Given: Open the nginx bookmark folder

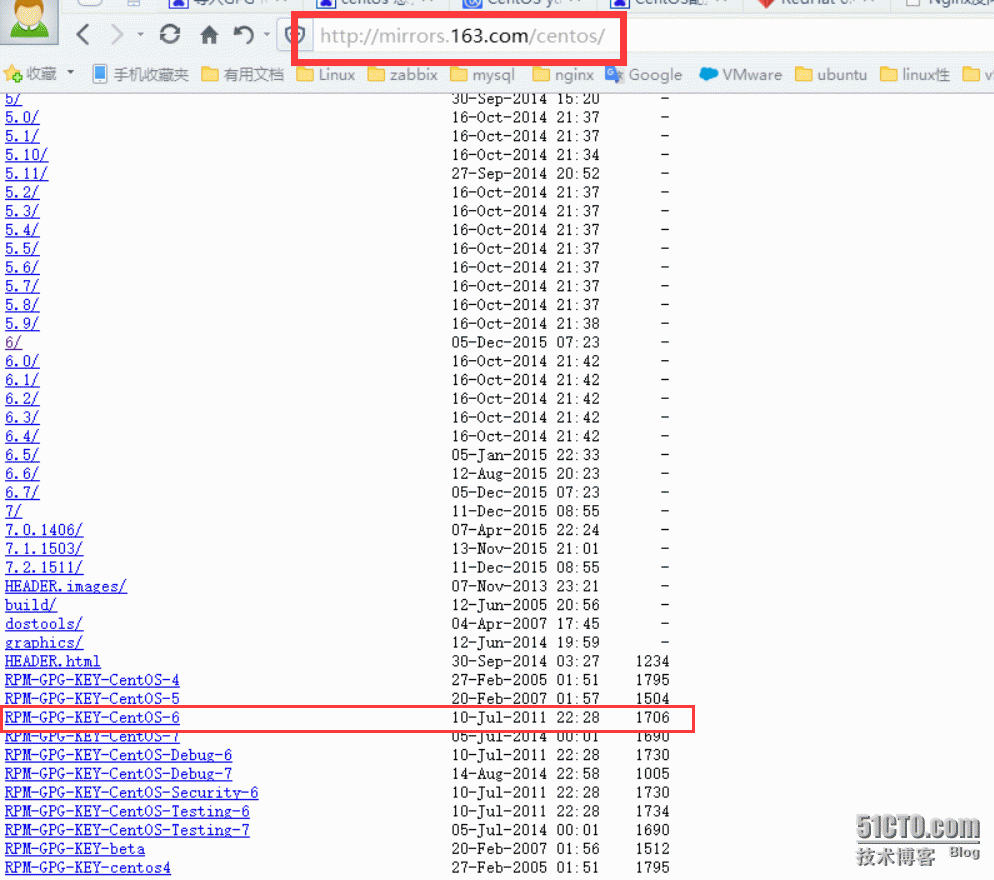Looking at the screenshot, I should coord(563,75).
